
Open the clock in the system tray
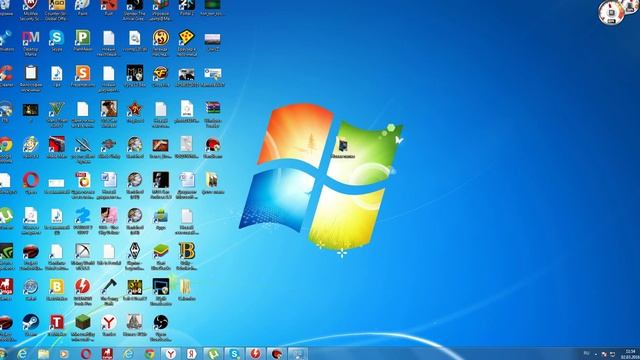[x=630, y=354]
